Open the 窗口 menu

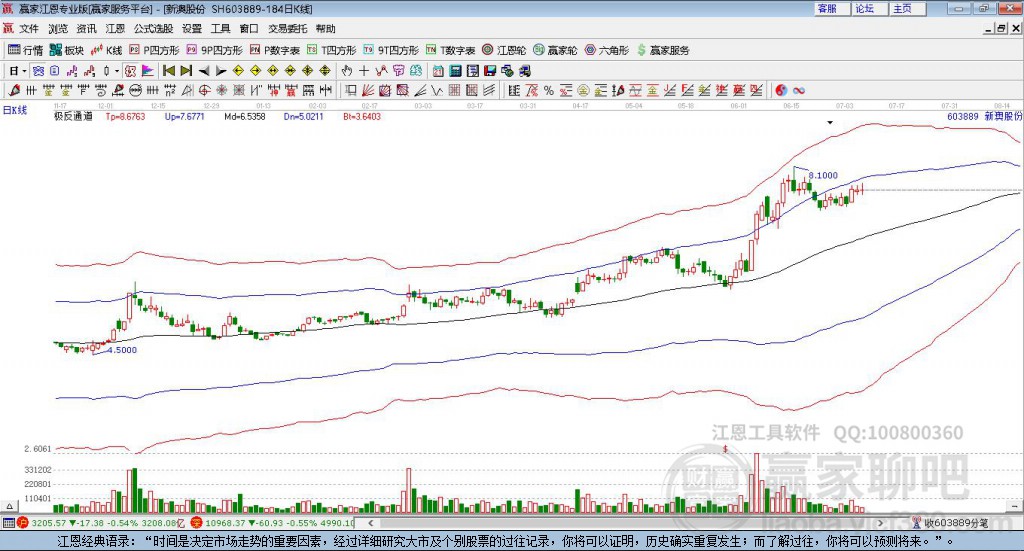tap(249, 29)
